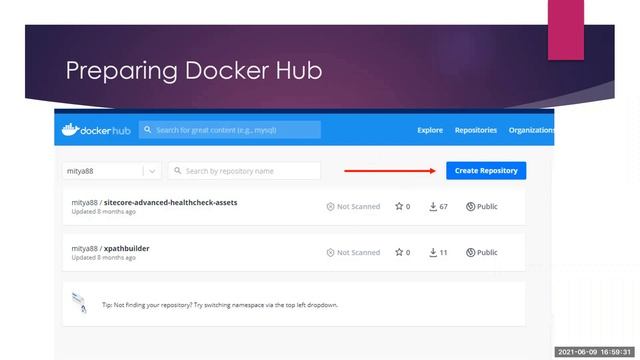Image resolution: width=640 pixels, height=360 pixels.
Task: Open the sitecore-advanced-healthcheck-assets repository
Action: [x=171, y=202]
